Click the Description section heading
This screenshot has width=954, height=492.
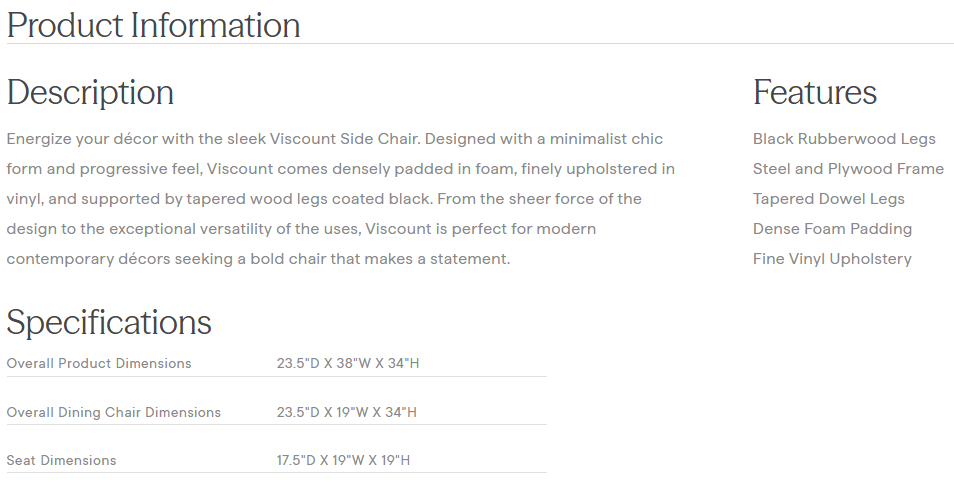(90, 93)
